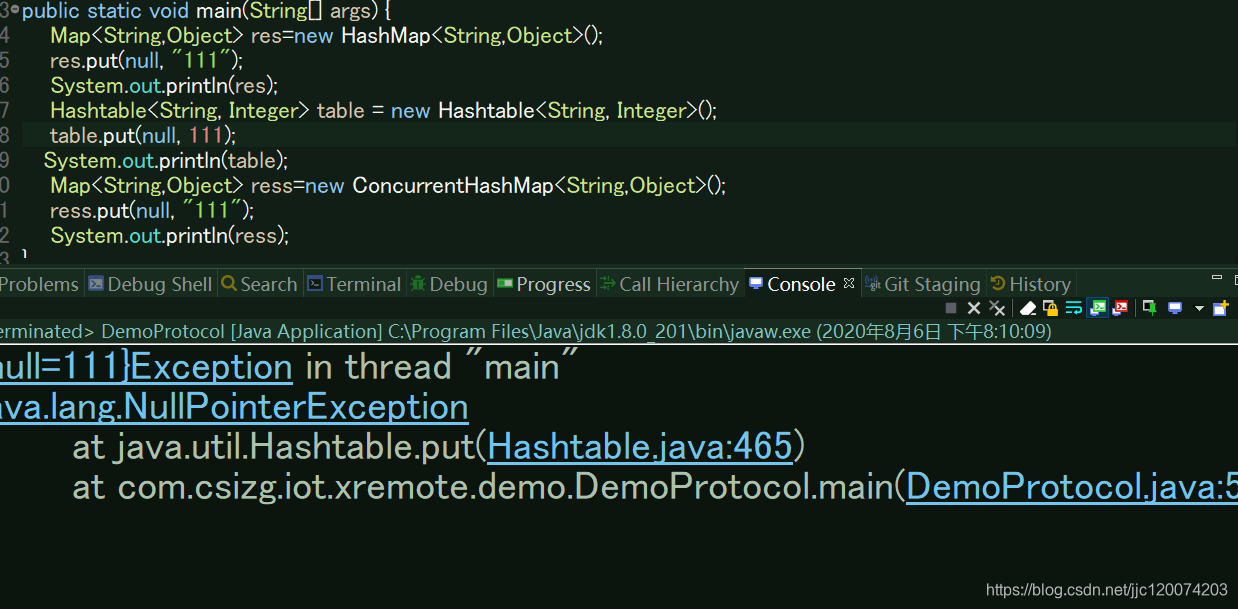1238x609 pixels.
Task: Close the Console tab via X
Action: [849, 283]
